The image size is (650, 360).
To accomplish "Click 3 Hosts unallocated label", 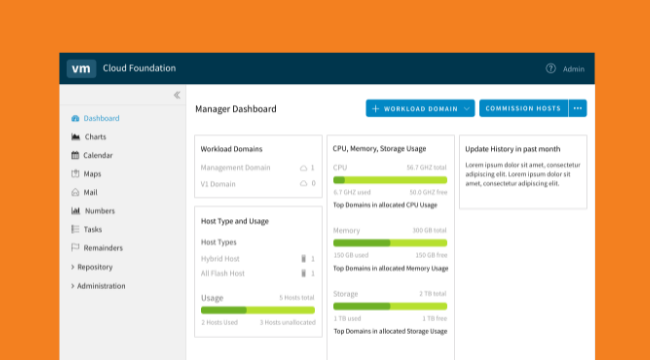I will pyautogui.click(x=288, y=322).
